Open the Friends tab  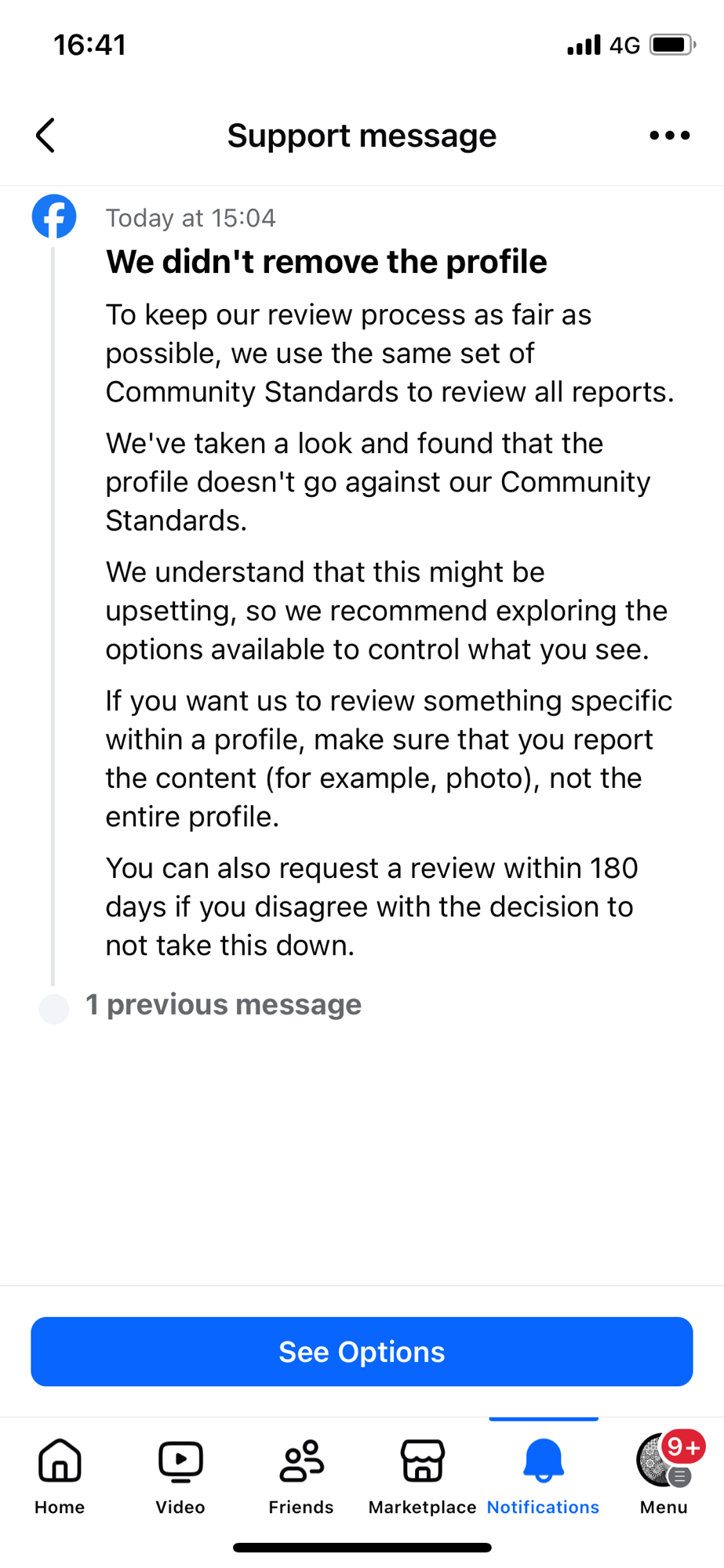301,1475
